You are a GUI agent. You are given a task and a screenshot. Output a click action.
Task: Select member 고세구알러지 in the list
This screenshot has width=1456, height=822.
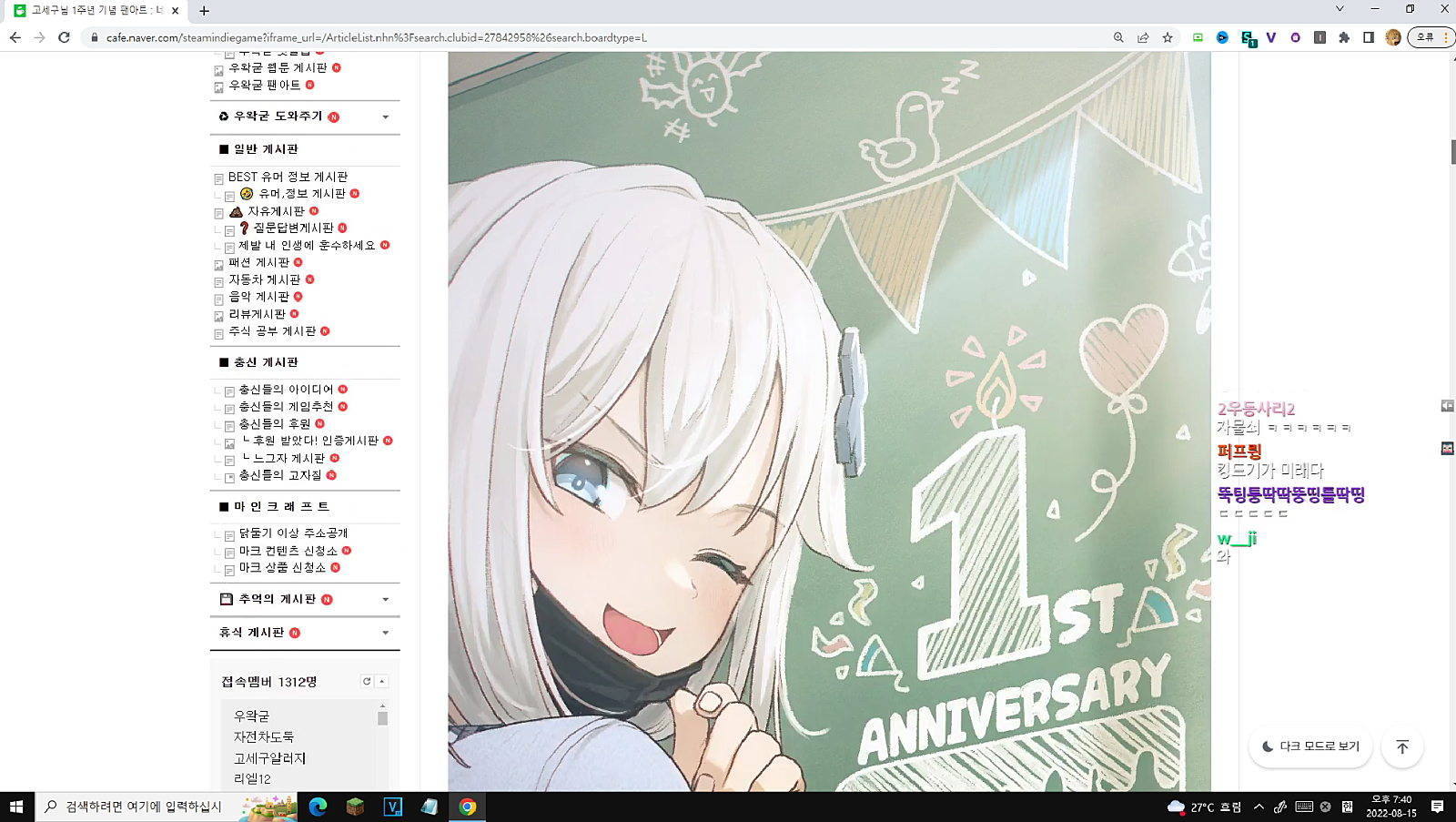pyautogui.click(x=269, y=758)
